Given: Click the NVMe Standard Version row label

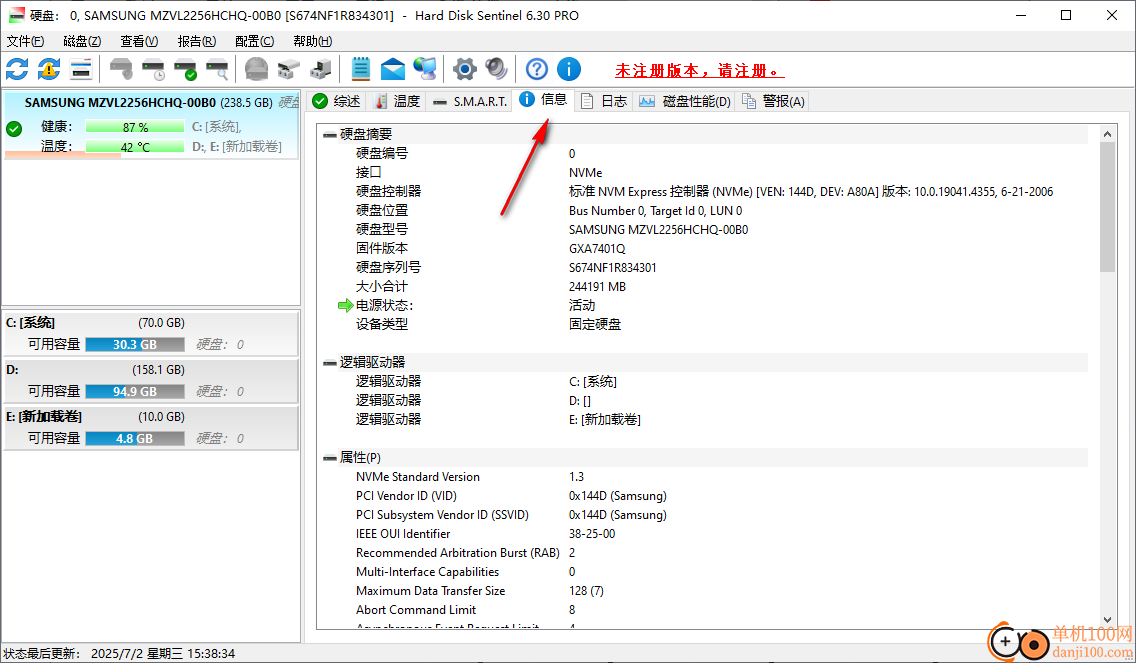Looking at the screenshot, I should 417,477.
